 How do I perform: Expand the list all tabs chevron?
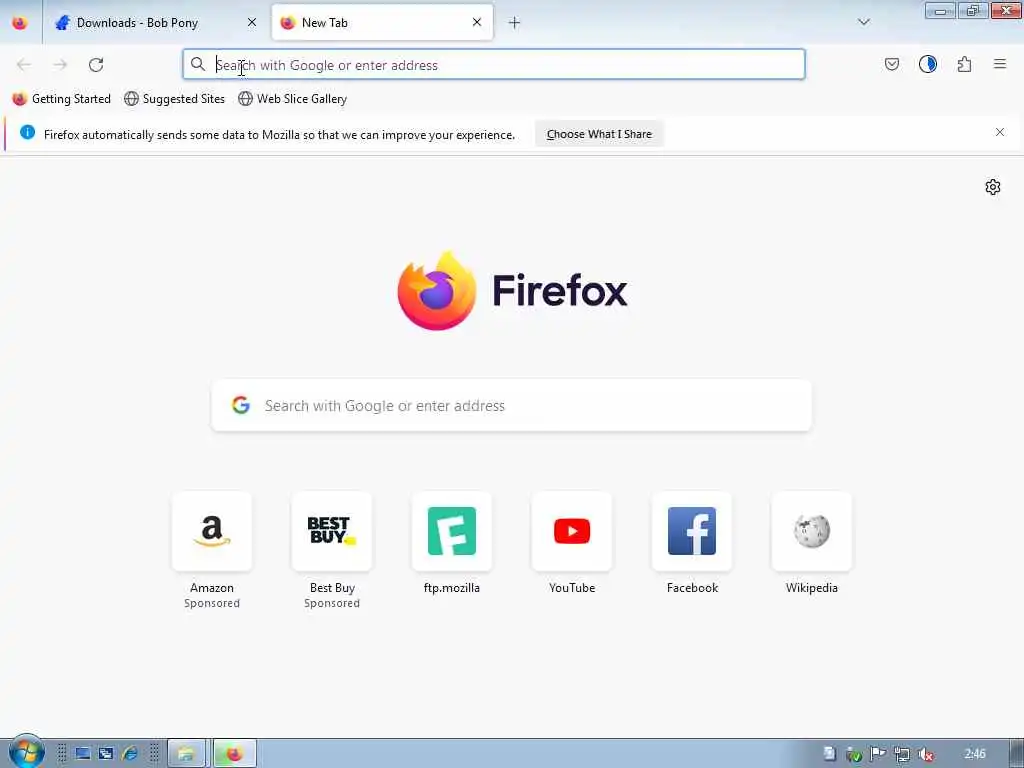point(863,22)
